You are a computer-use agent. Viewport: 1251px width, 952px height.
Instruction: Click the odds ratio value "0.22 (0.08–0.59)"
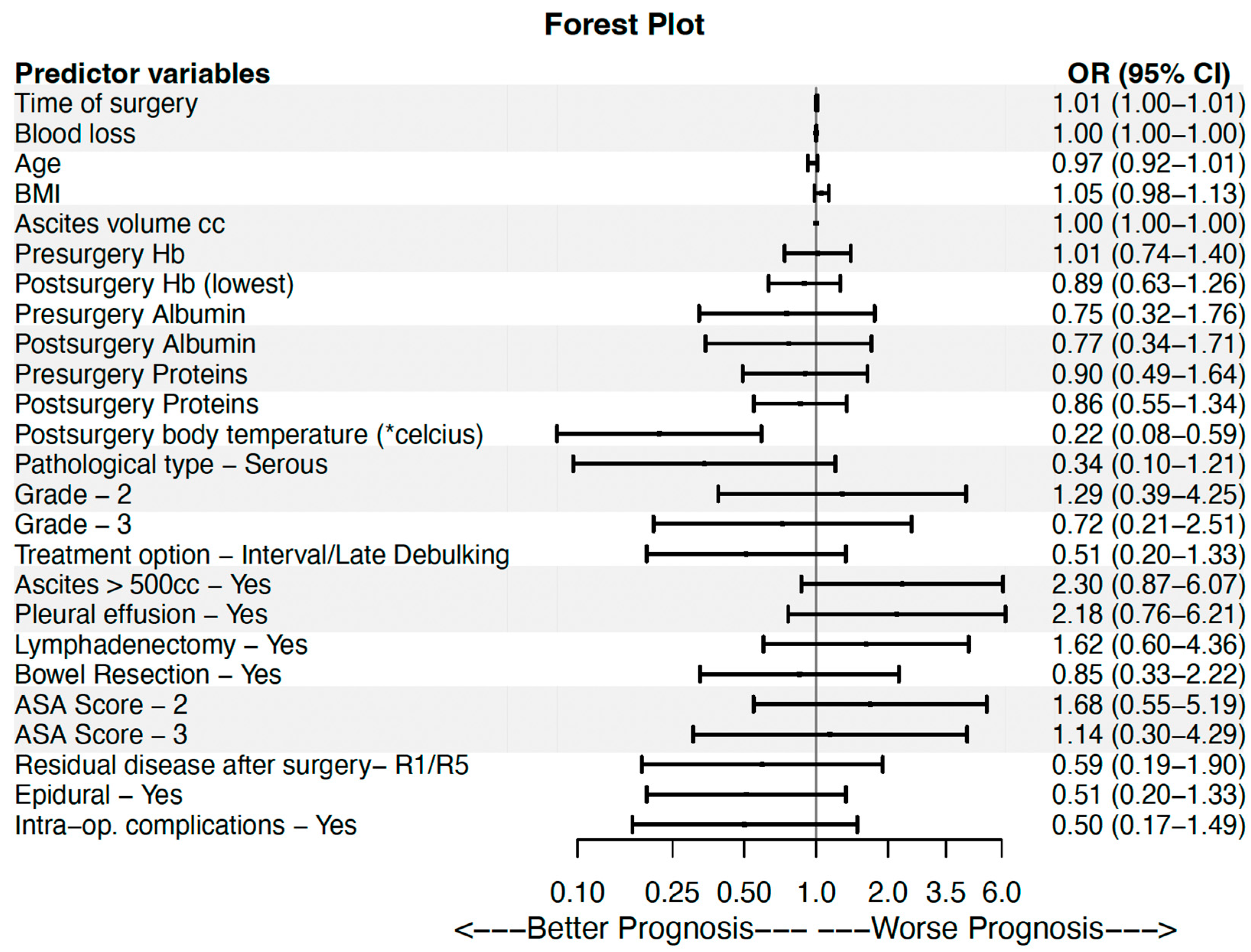(1148, 435)
